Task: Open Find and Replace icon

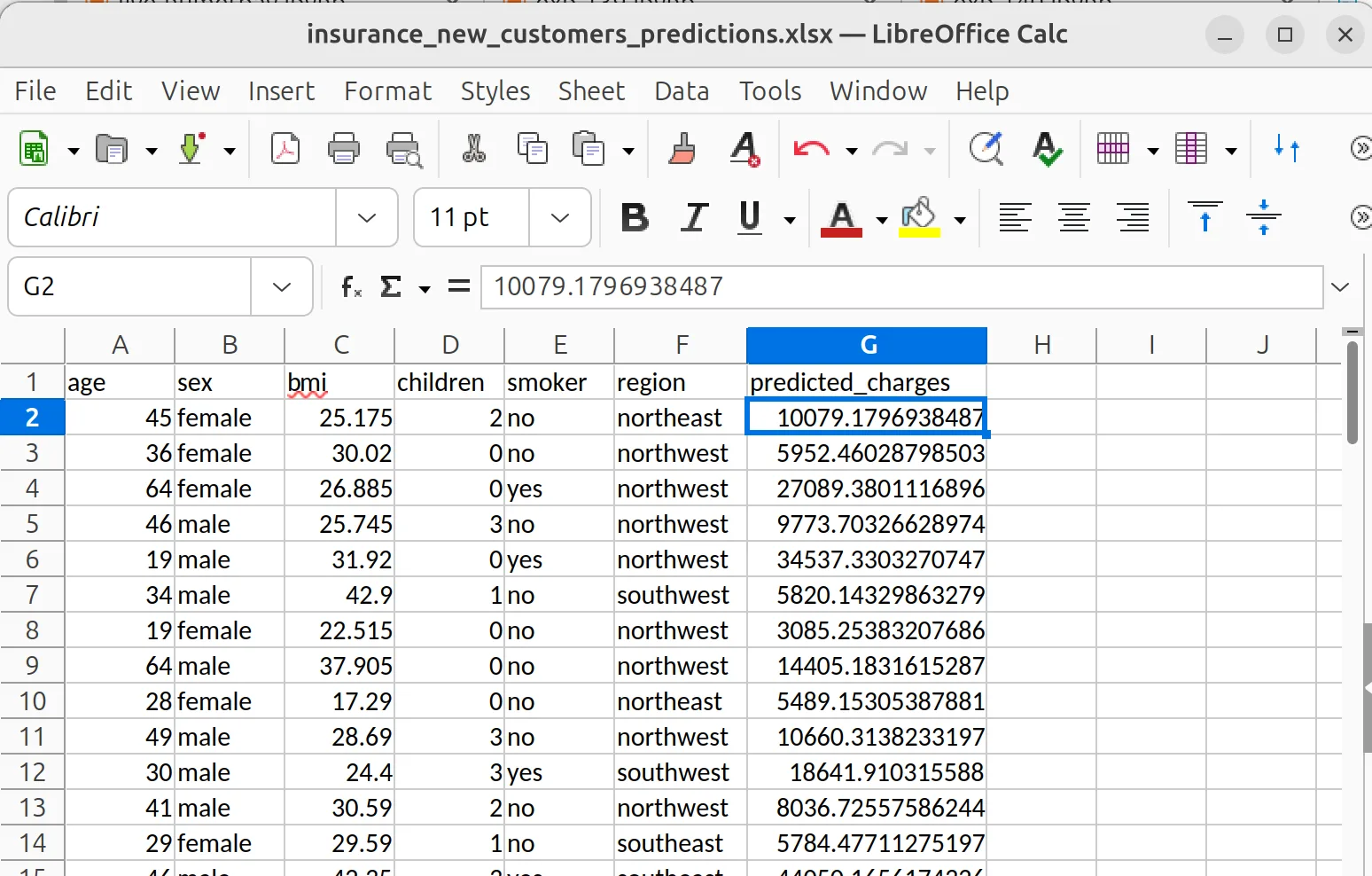Action: click(986, 149)
